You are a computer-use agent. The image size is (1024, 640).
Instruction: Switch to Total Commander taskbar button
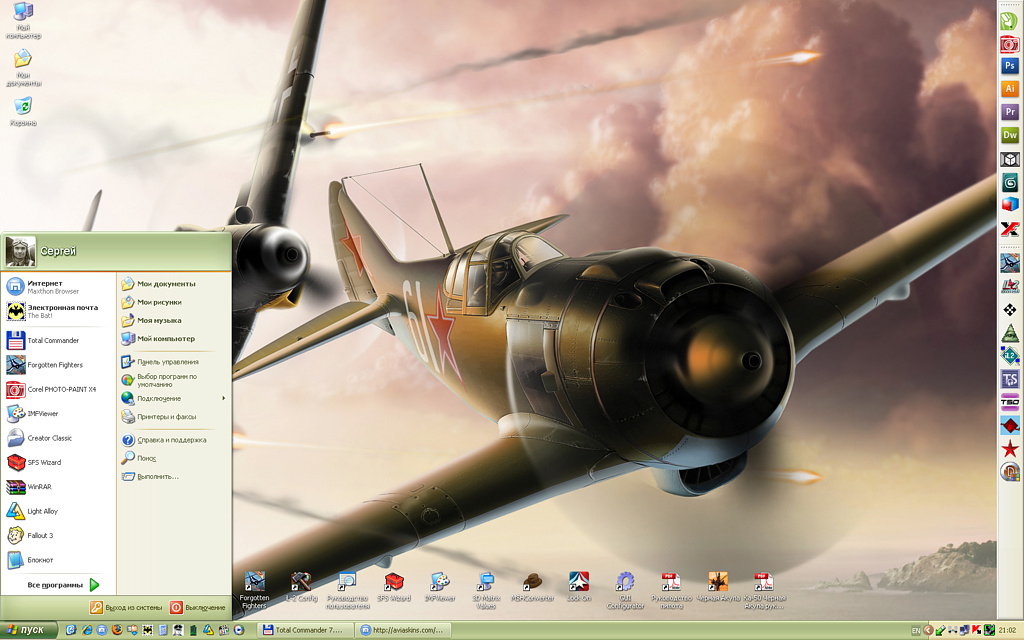[x=303, y=630]
